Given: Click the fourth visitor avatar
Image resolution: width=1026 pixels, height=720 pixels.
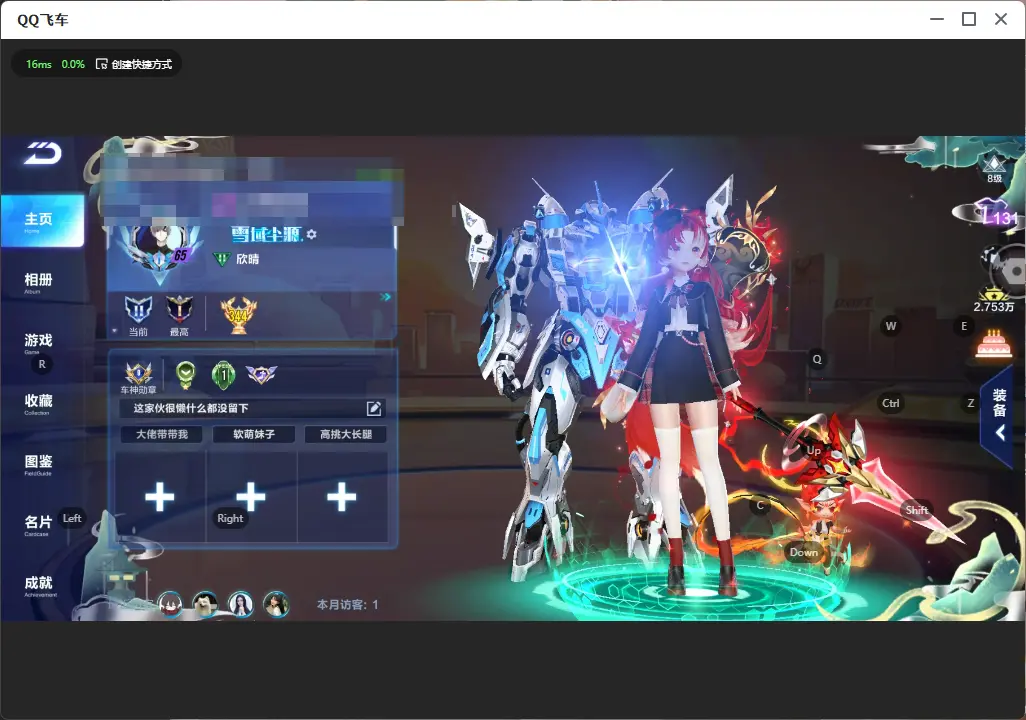Looking at the screenshot, I should (x=276, y=603).
